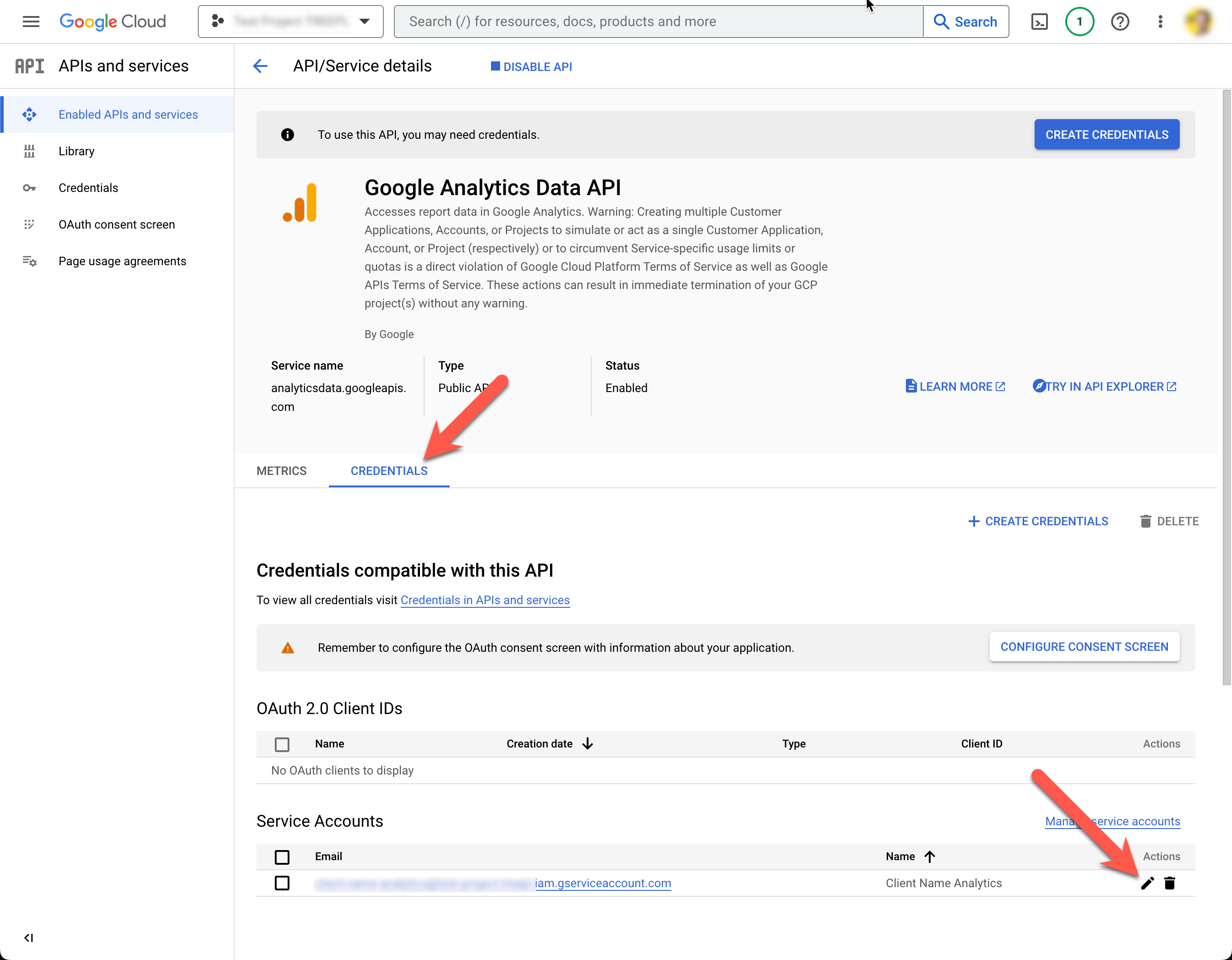This screenshot has width=1232, height=960.
Task: Sort Service Accounts by Name arrow
Action: 930,857
